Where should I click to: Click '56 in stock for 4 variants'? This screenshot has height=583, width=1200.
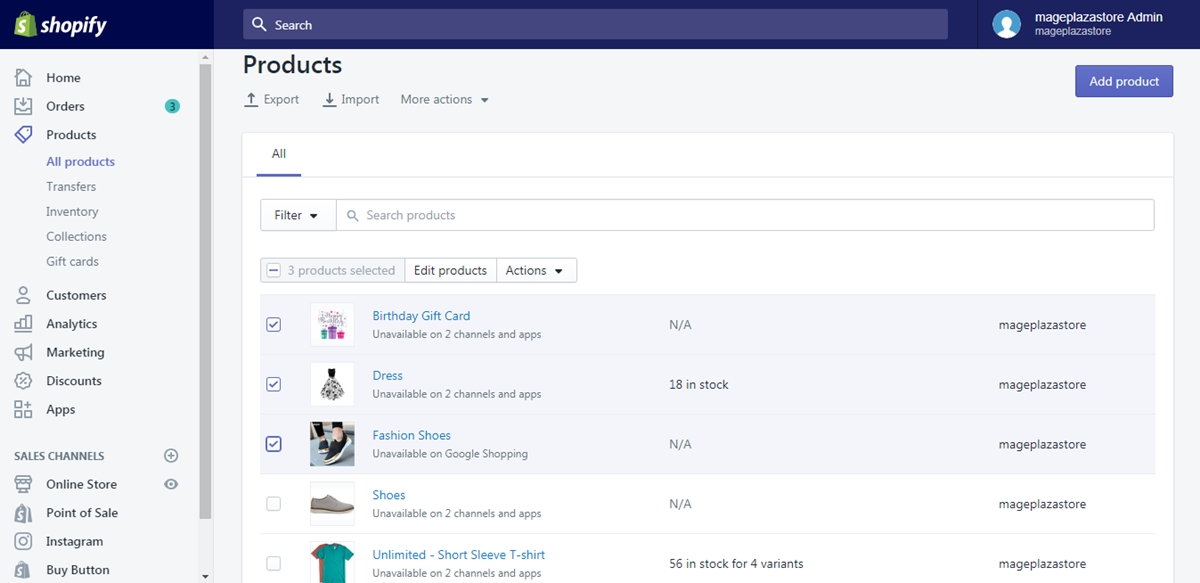click(x=736, y=564)
